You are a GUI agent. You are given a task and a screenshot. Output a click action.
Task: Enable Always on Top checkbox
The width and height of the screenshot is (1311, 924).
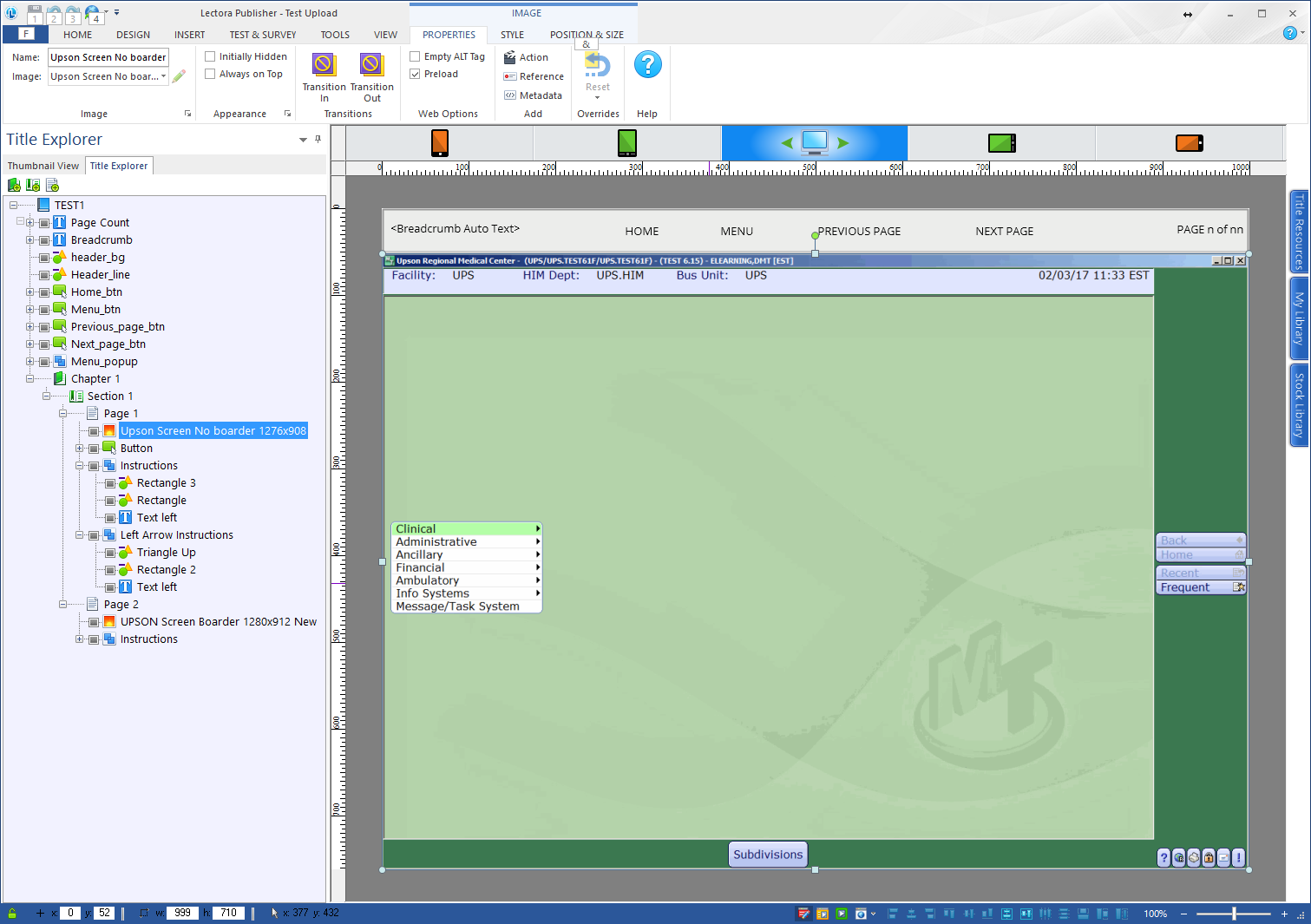(x=210, y=74)
